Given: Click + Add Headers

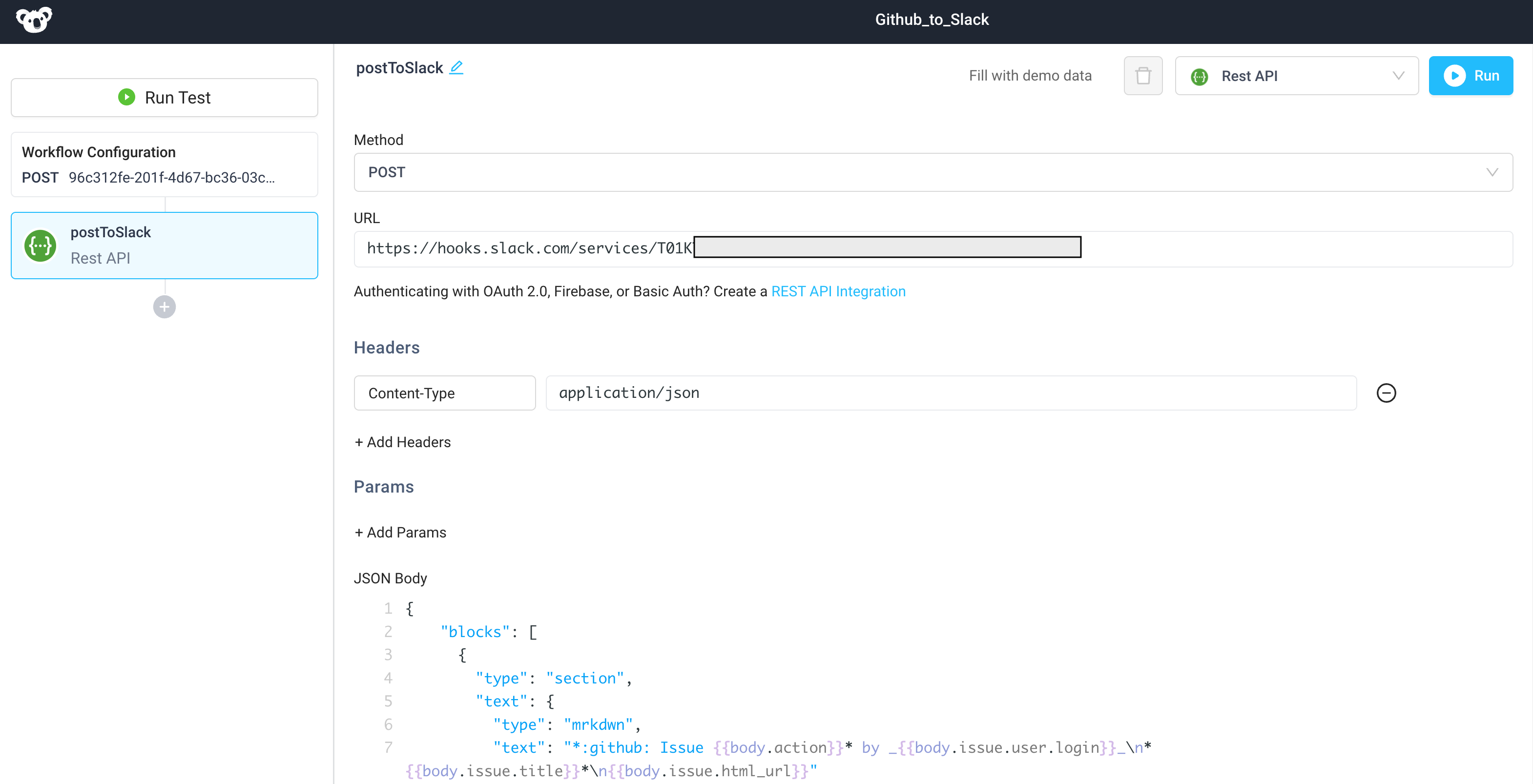Looking at the screenshot, I should coord(402,442).
